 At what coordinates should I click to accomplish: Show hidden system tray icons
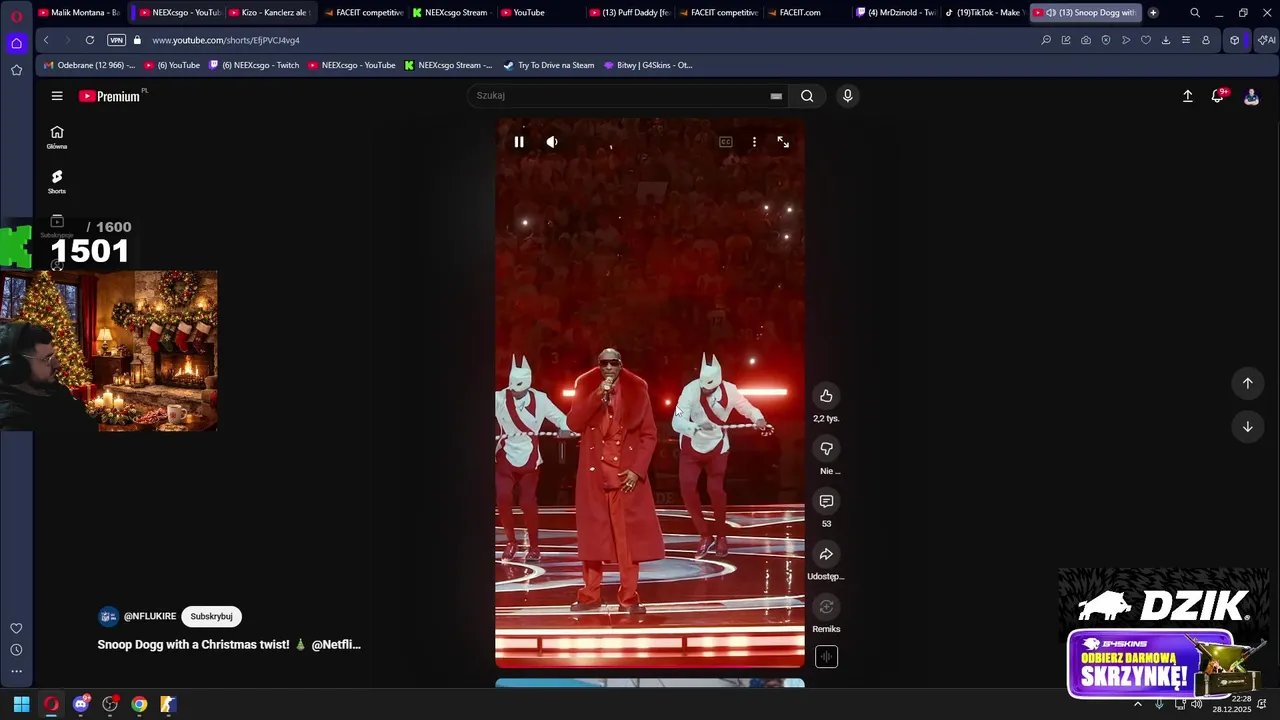coord(1137,704)
